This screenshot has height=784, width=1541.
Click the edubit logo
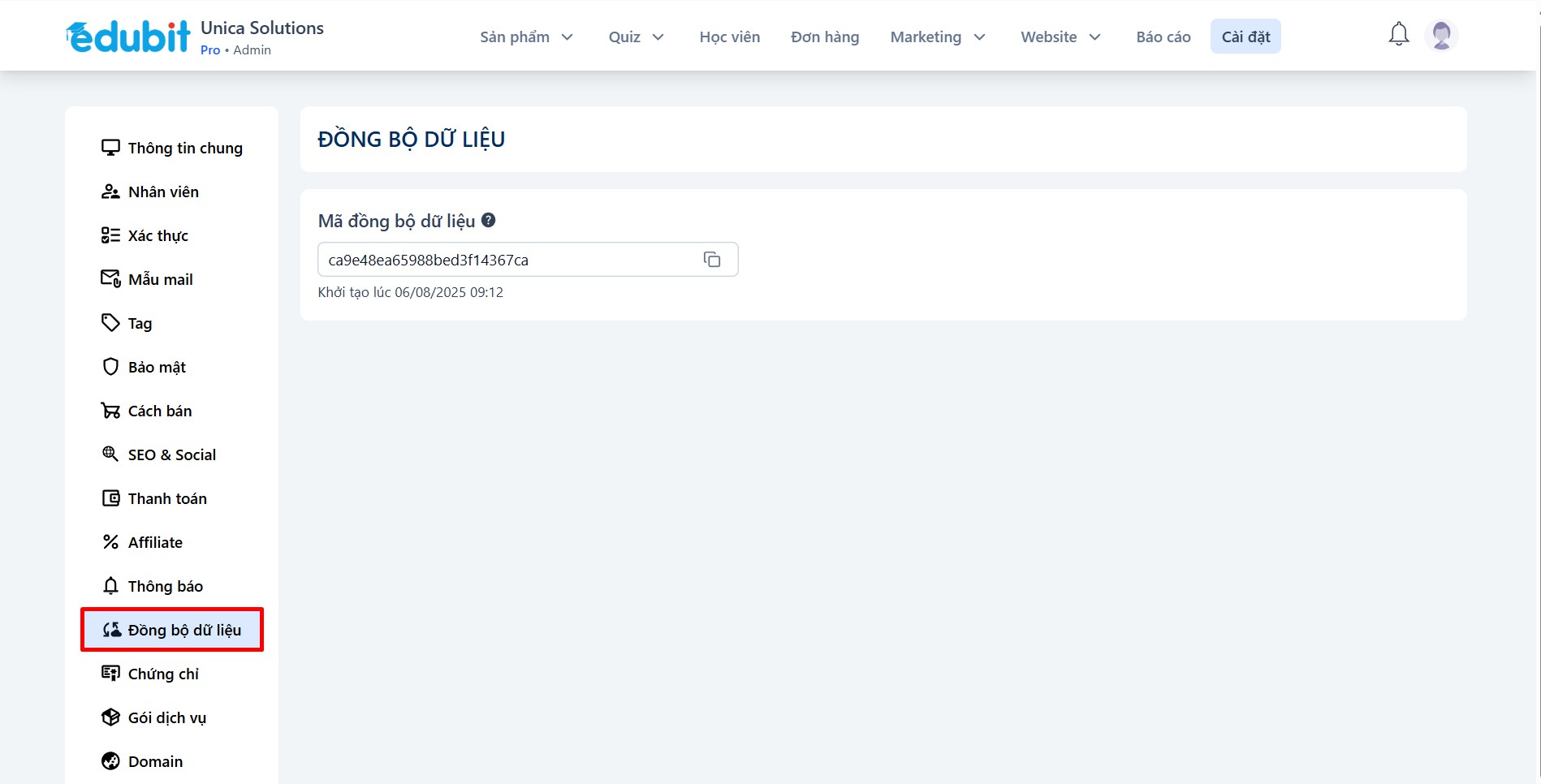point(128,37)
